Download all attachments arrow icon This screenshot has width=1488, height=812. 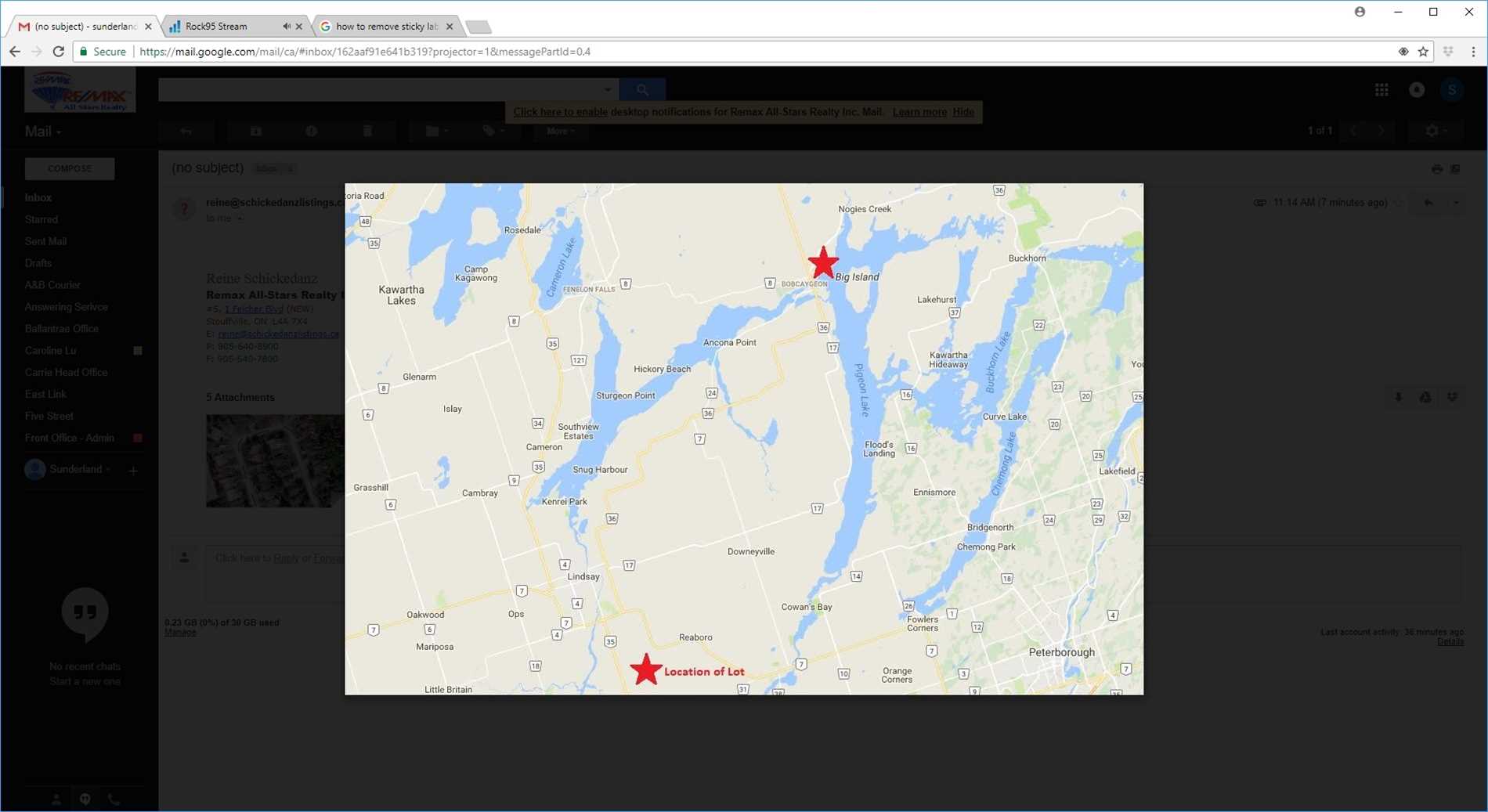pos(1398,398)
